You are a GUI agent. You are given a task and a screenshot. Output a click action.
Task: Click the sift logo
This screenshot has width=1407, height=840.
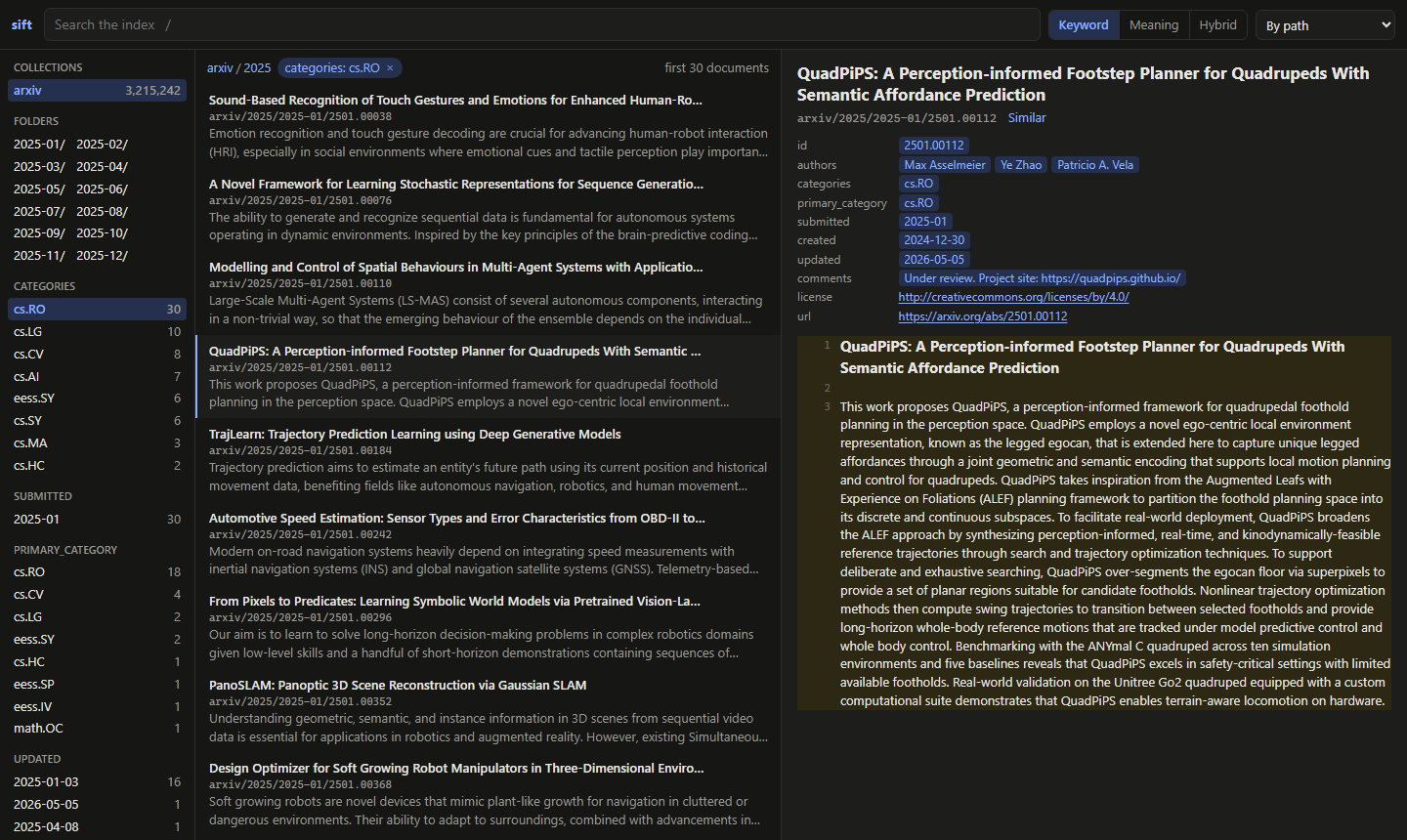tap(21, 24)
